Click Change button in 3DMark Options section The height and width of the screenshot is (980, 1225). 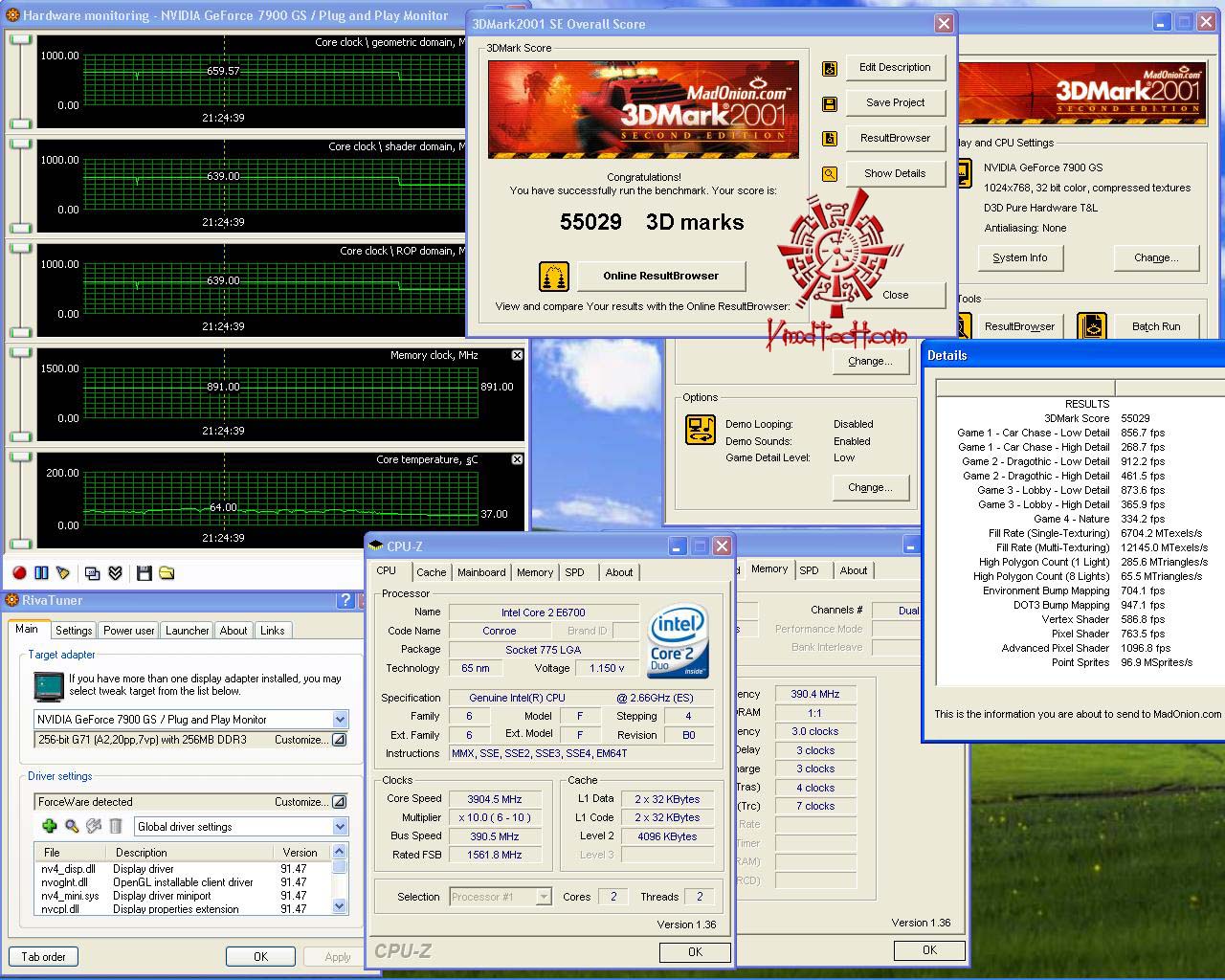point(870,487)
